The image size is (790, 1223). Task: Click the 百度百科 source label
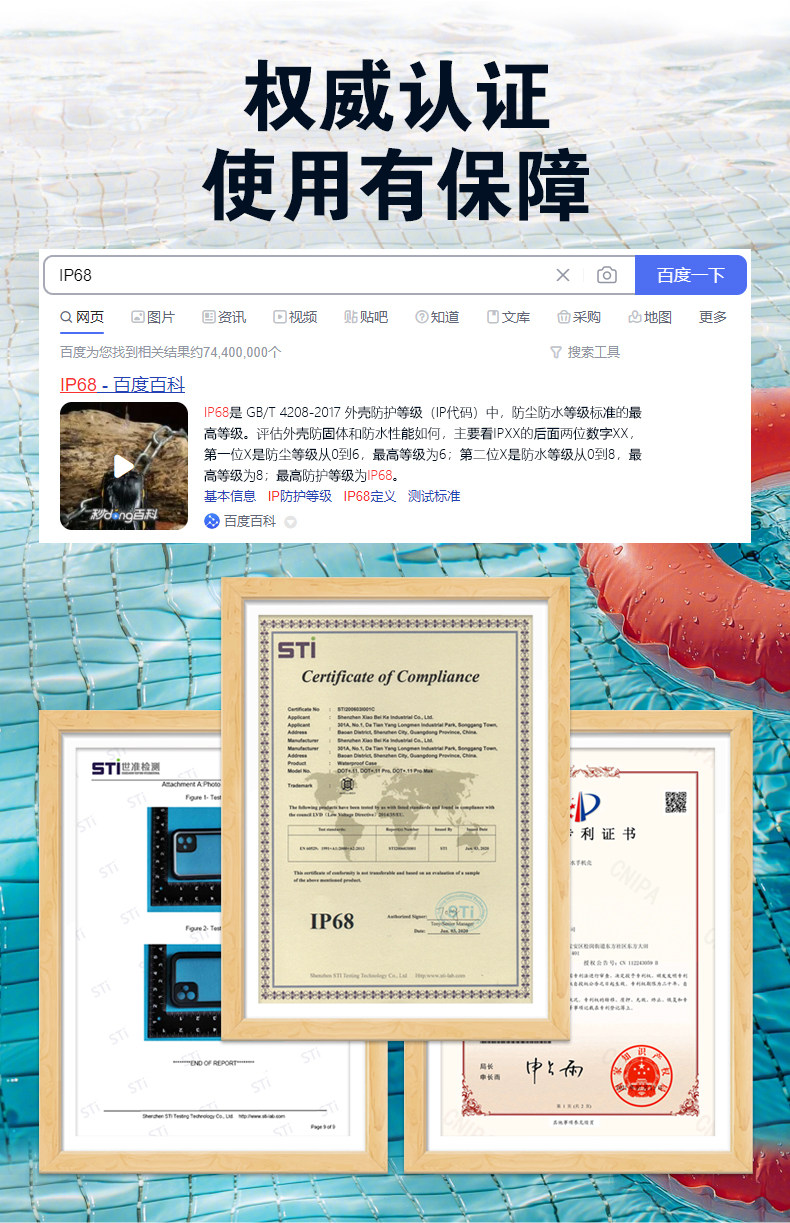tap(250, 521)
